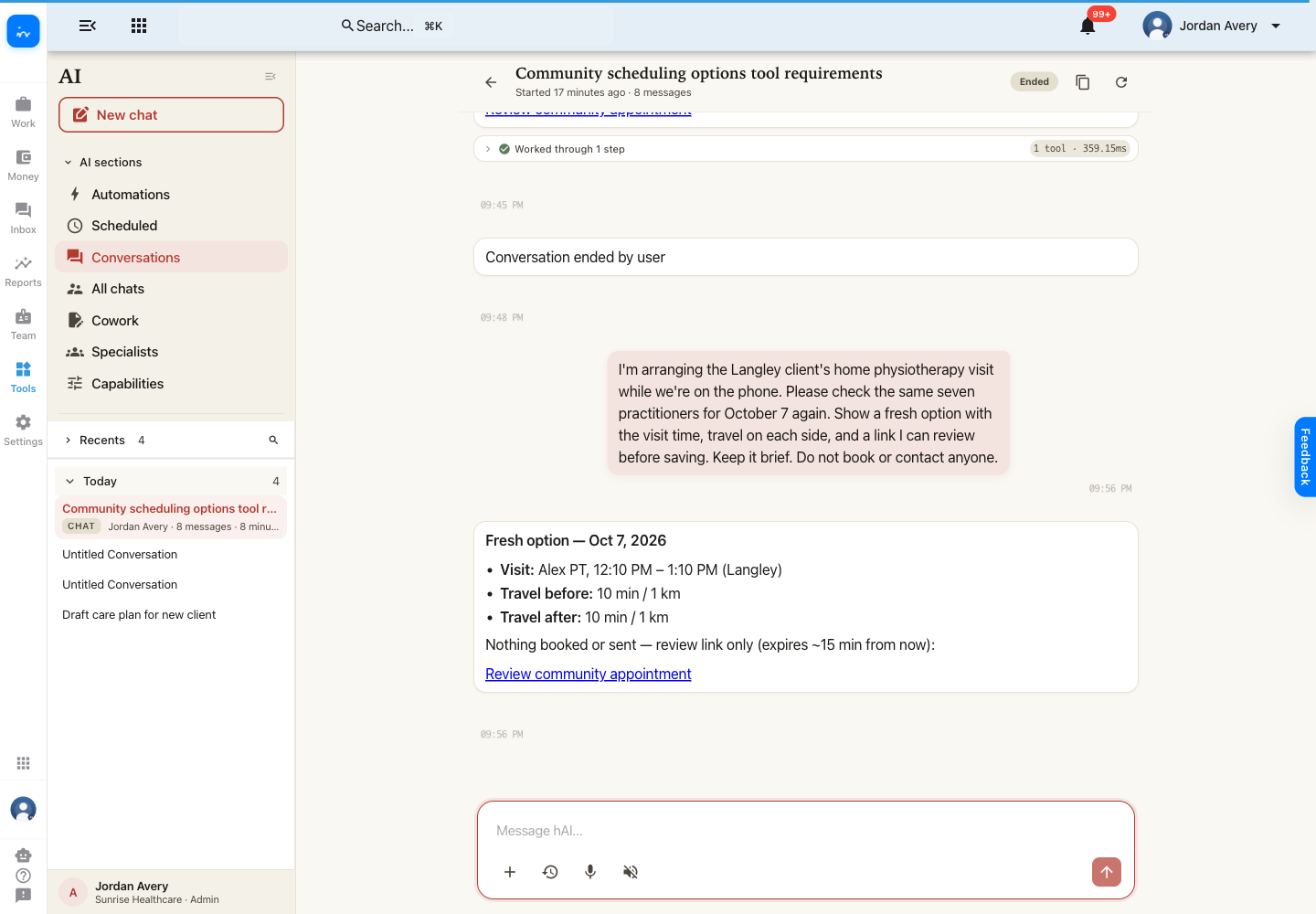
Task: Open the Review community appointment link
Action: tap(589, 675)
